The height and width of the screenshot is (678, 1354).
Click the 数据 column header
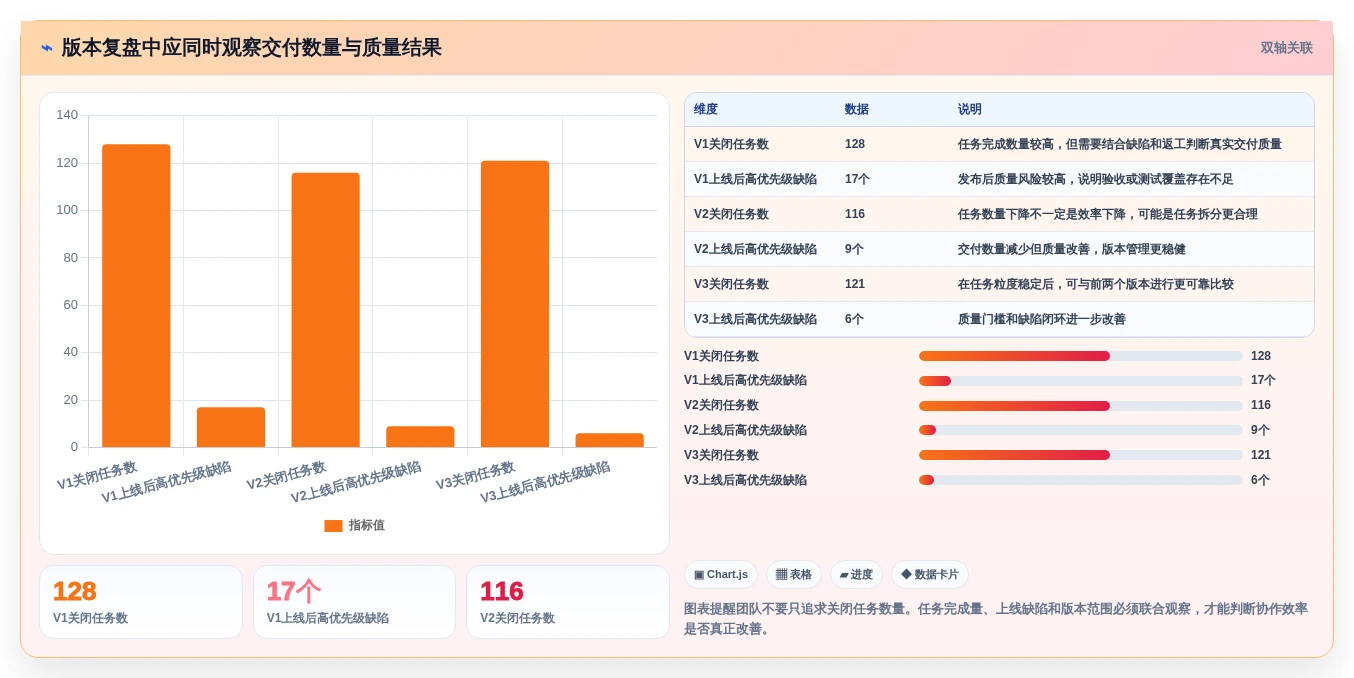[x=857, y=110]
